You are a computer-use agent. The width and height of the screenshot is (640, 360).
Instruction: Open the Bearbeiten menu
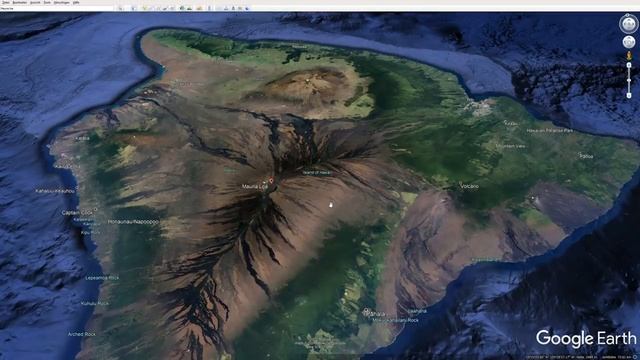(x=20, y=2)
